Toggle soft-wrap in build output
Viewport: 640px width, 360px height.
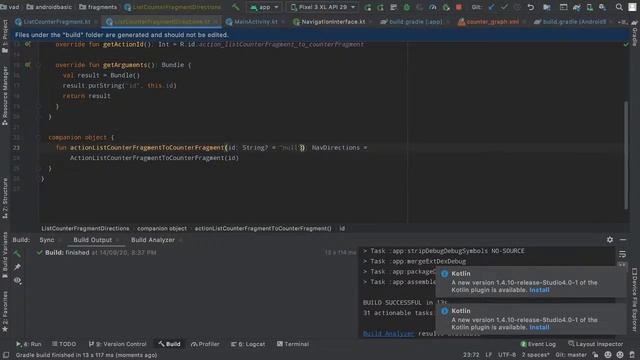point(622,254)
